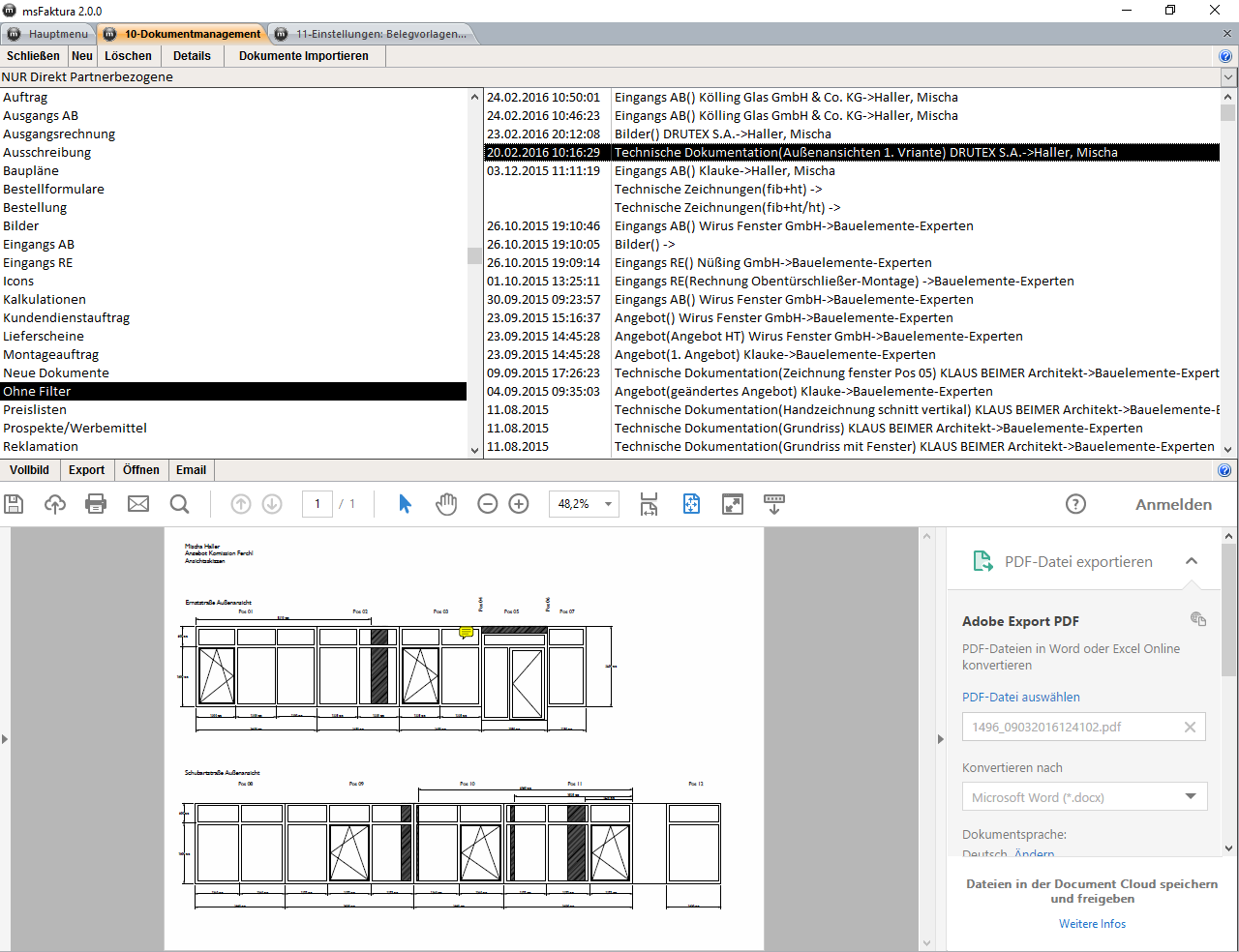The width and height of the screenshot is (1239, 952).
Task: Activate the arrow selection tool
Action: tap(405, 504)
